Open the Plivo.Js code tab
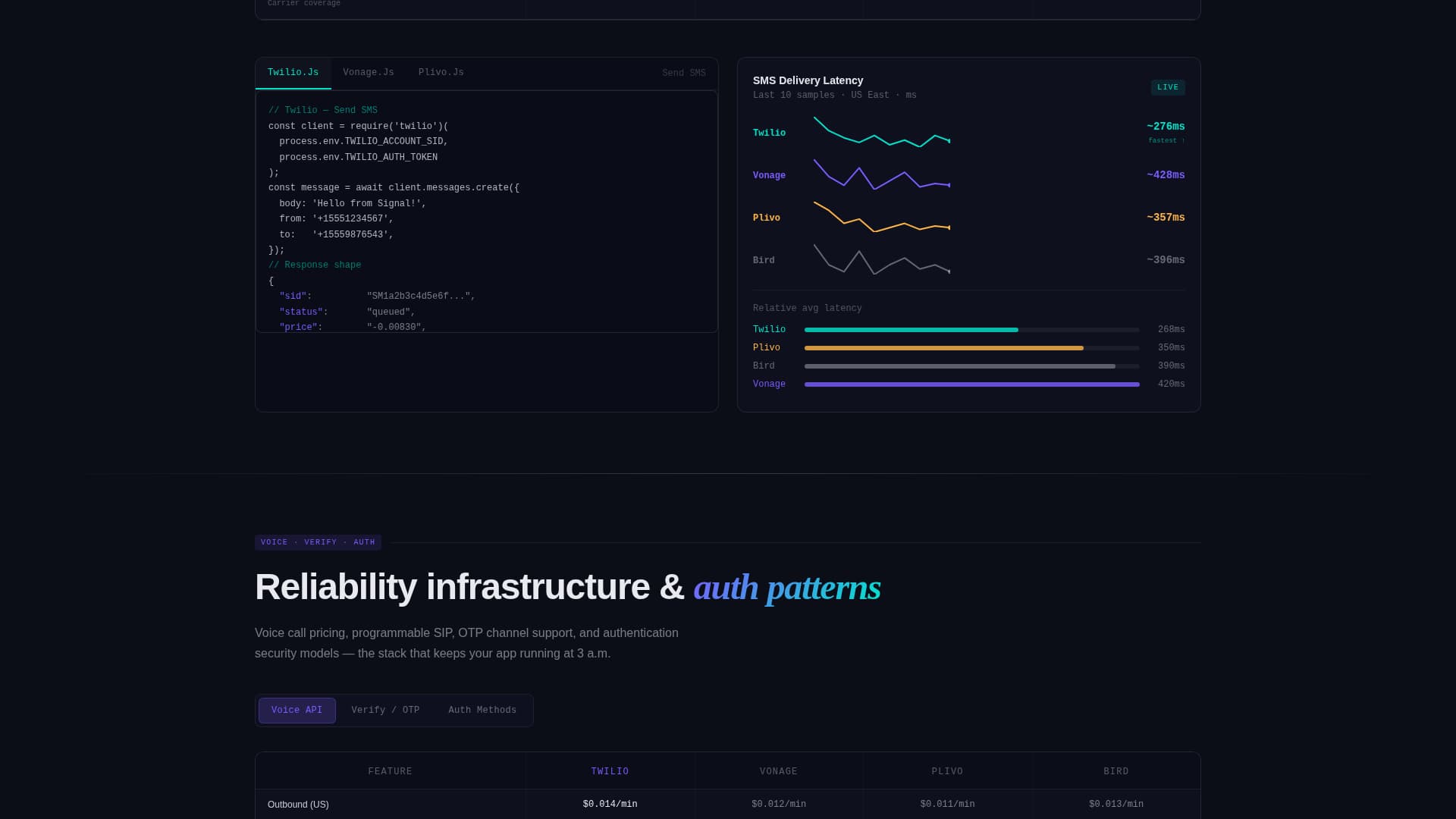Viewport: 1456px width, 819px height. [441, 72]
